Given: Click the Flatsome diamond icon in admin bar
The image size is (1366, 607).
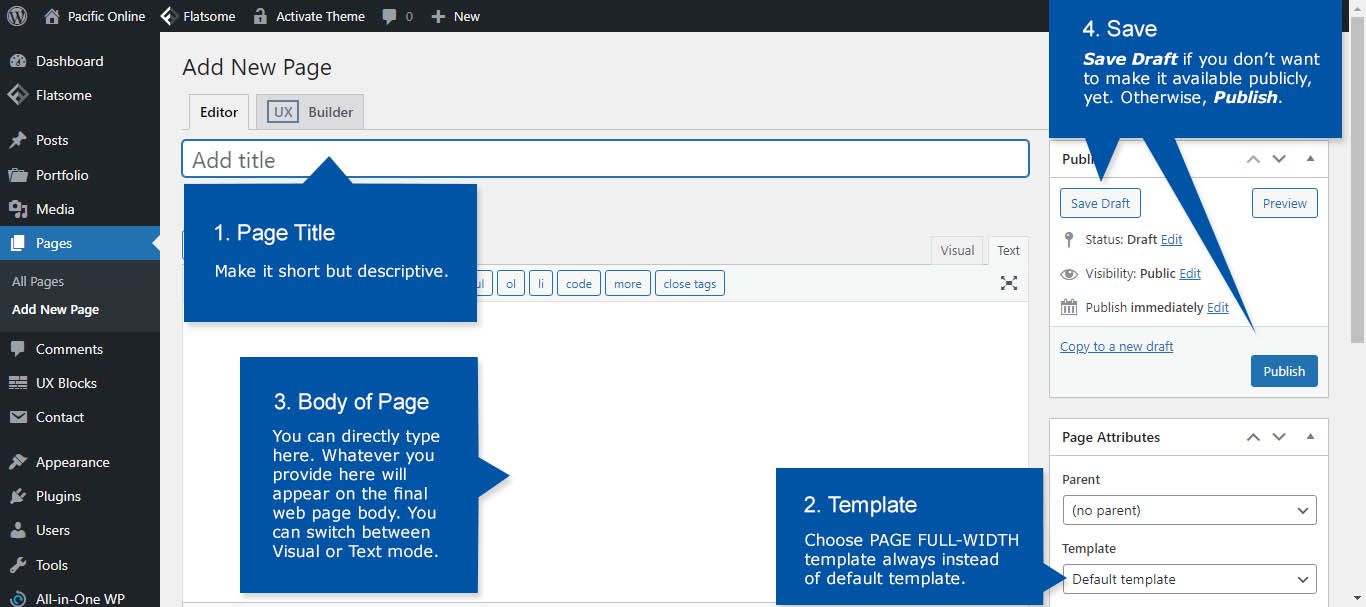Looking at the screenshot, I should (170, 16).
